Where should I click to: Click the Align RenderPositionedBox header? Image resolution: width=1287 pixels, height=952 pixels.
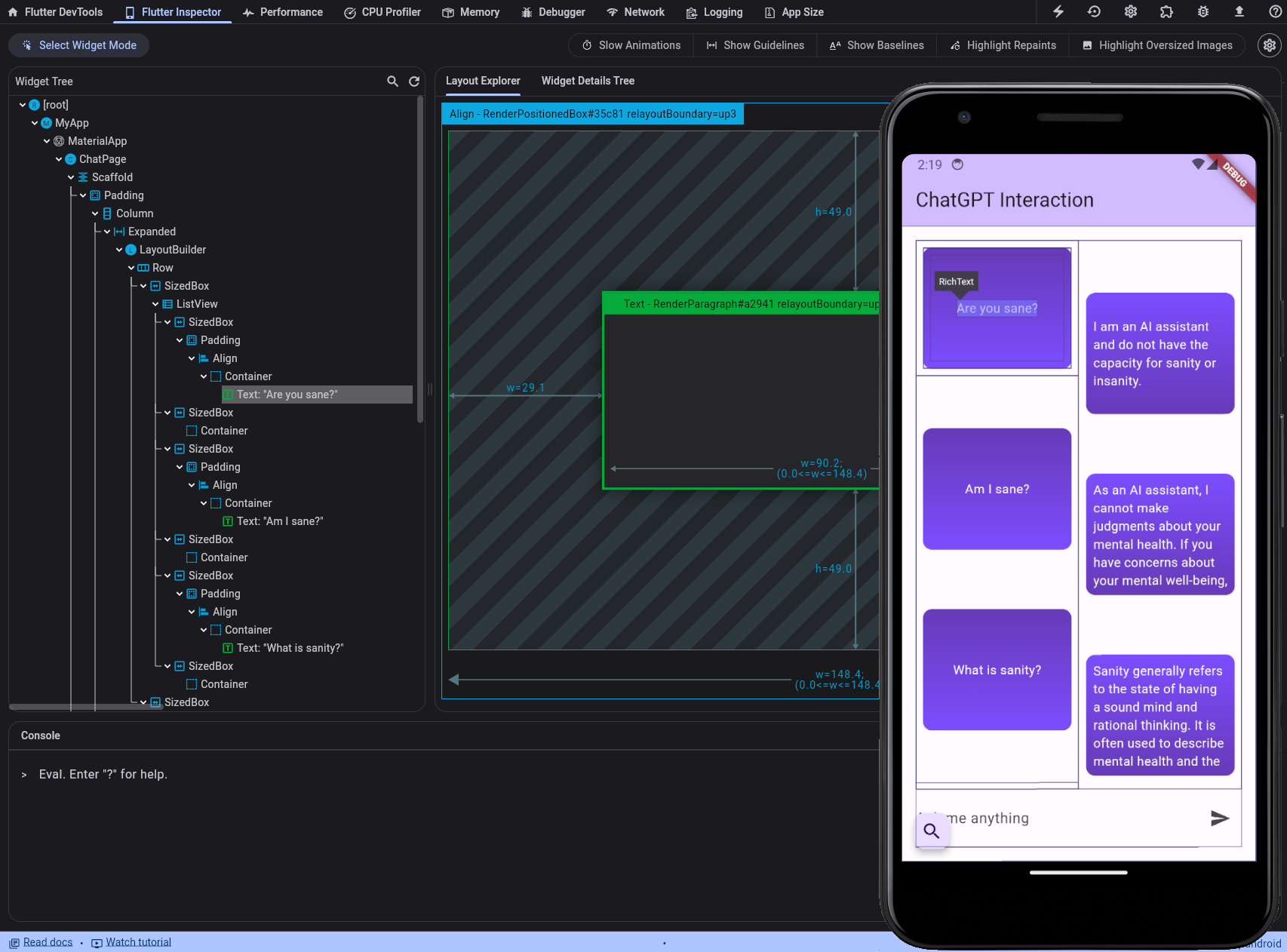tap(592, 114)
